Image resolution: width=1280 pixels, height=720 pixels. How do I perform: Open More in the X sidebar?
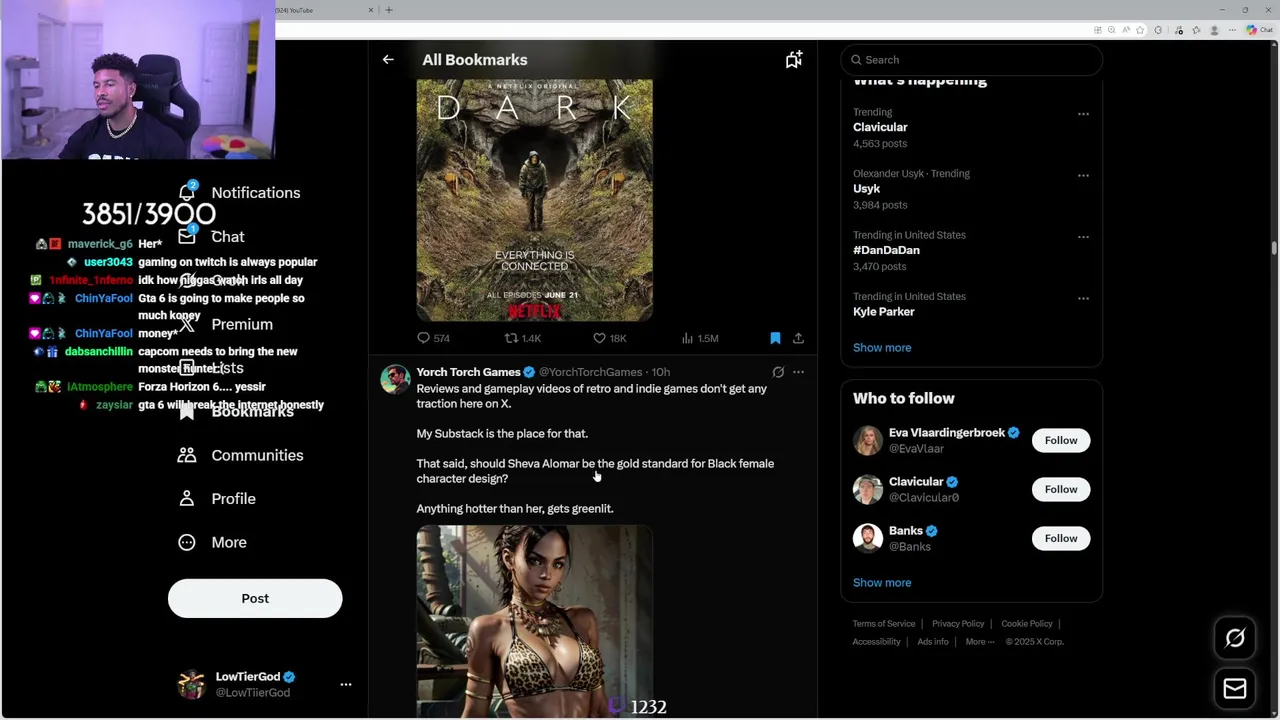(x=212, y=542)
